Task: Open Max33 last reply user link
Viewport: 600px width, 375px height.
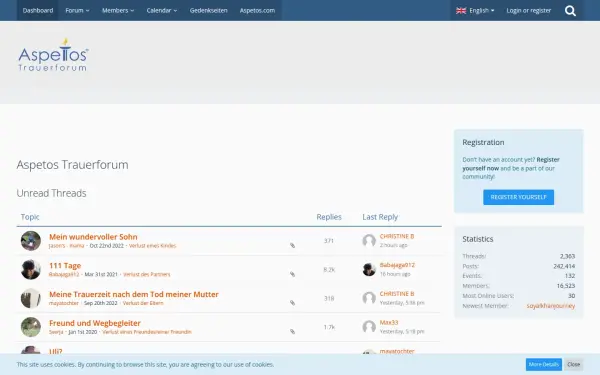Action: tap(389, 323)
